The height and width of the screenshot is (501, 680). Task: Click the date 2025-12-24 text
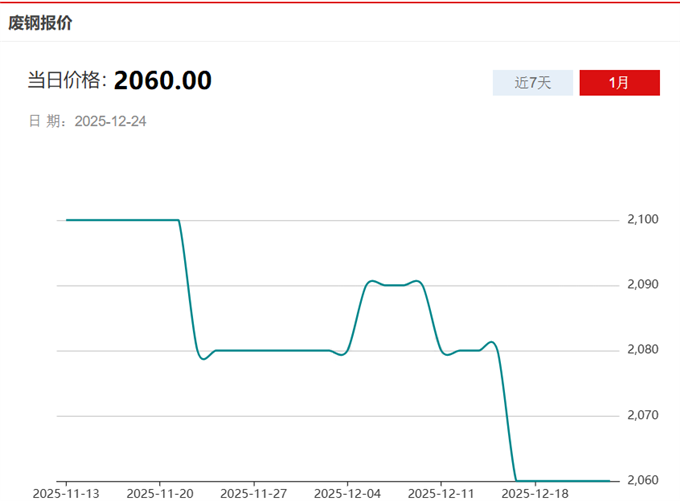point(111,121)
